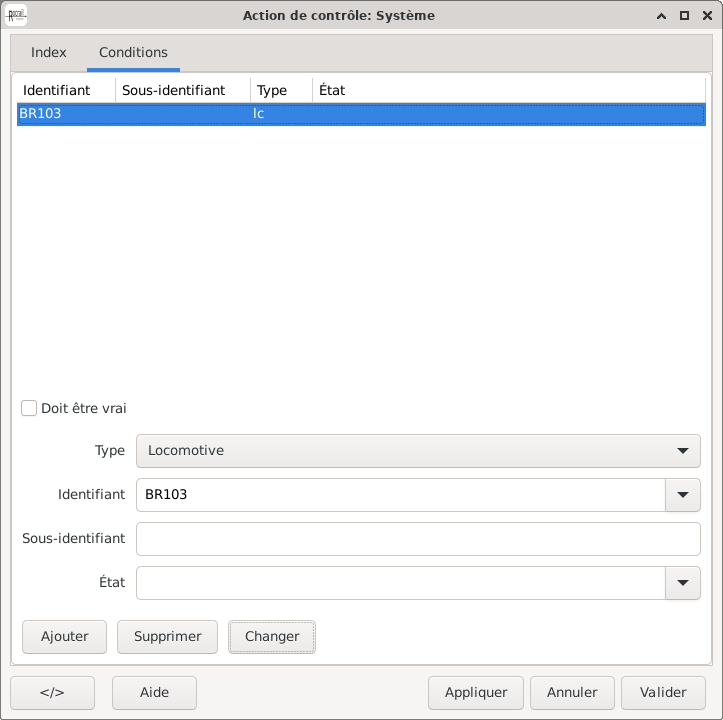Viewport: 723px width, 720px height.
Task: Open the XML view with </> button
Action: [52, 693]
